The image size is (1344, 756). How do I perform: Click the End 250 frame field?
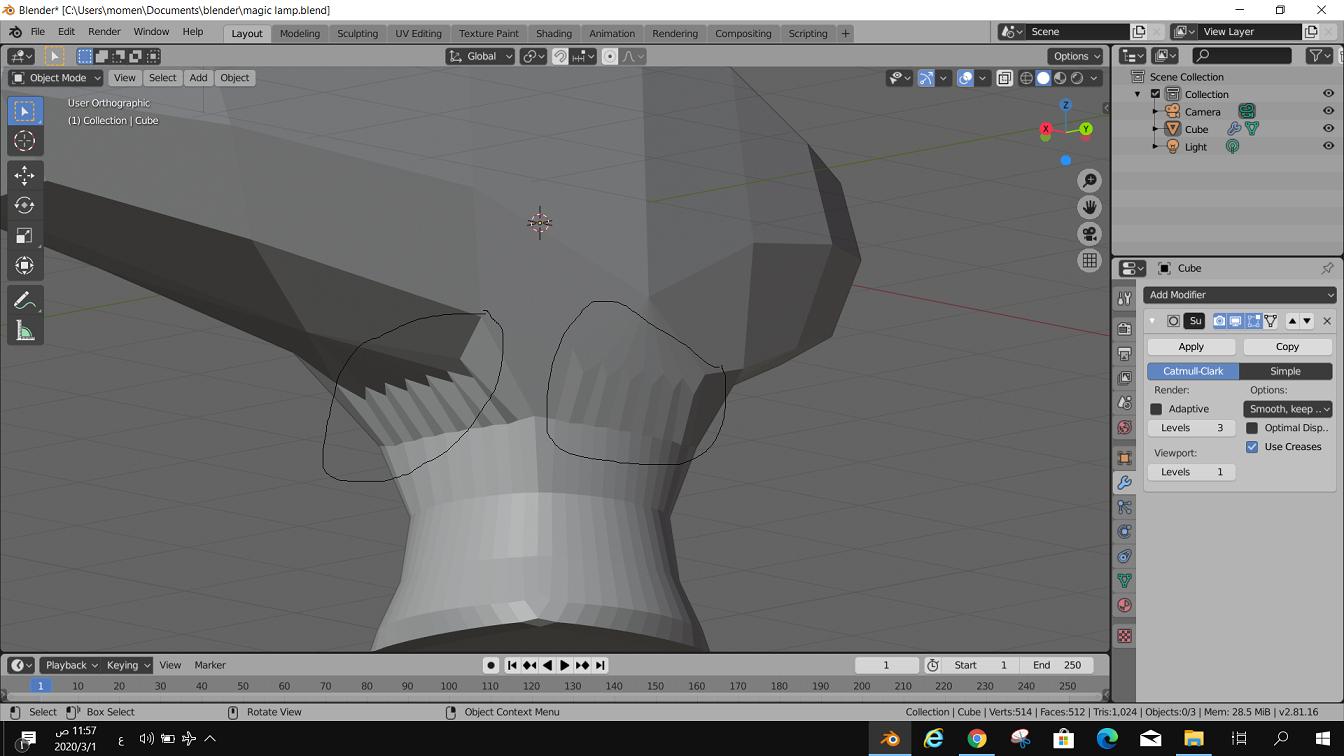tap(1058, 665)
